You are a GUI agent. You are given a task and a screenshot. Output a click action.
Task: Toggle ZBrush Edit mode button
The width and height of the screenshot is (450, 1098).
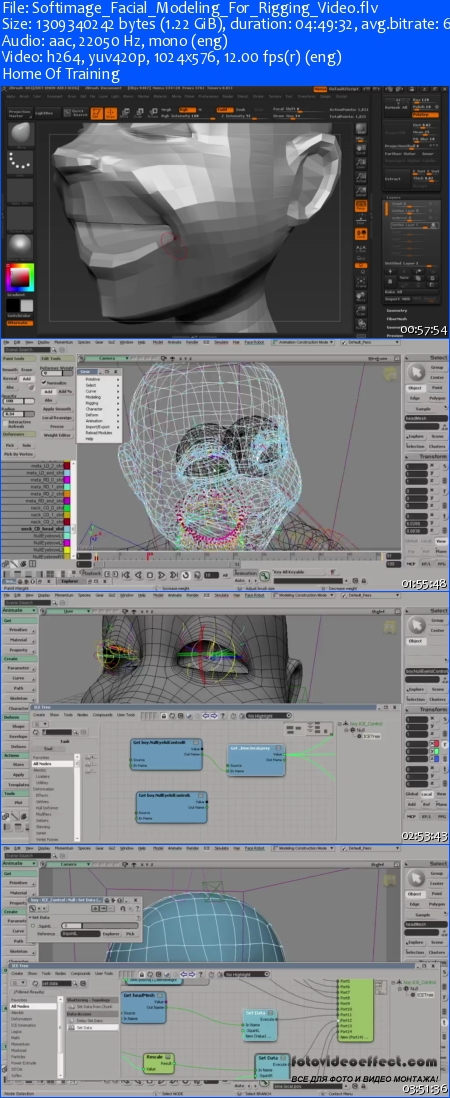pyautogui.click(x=97, y=113)
